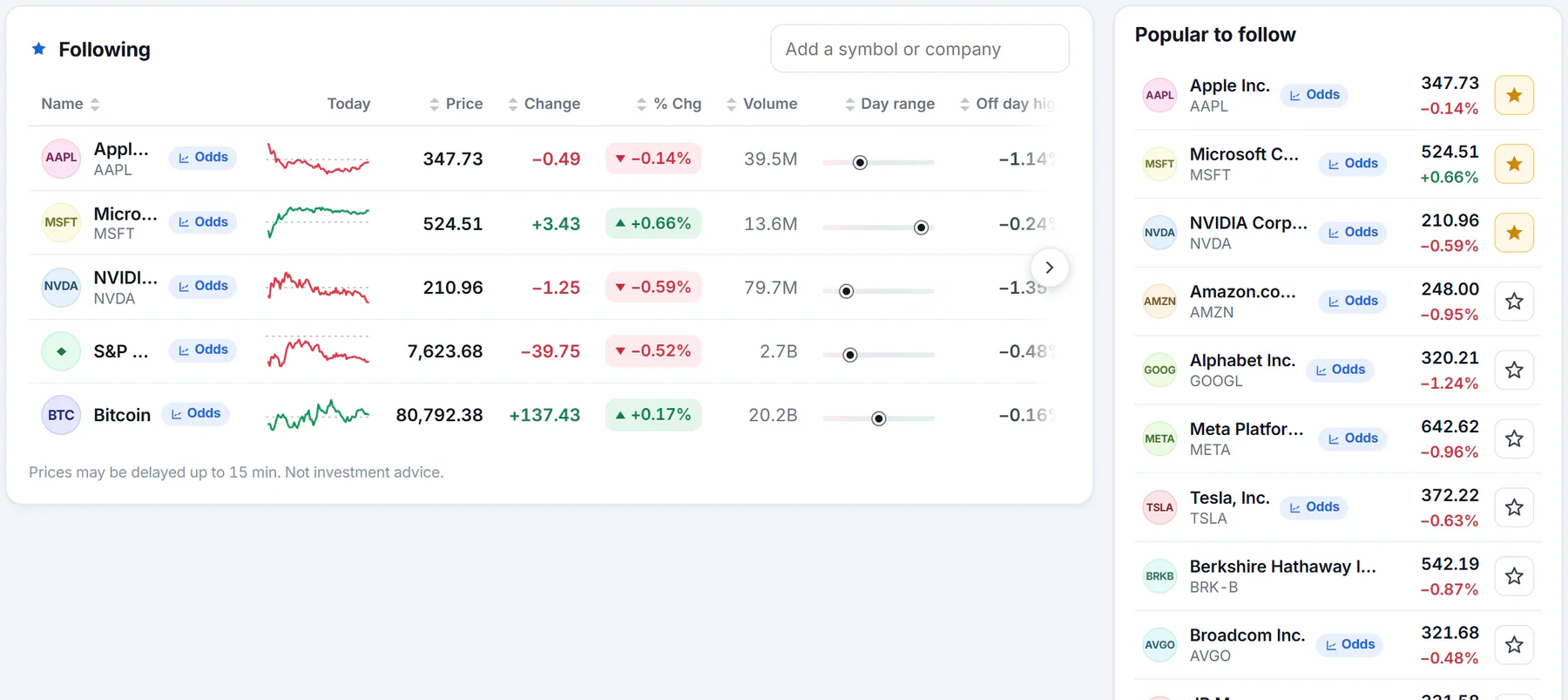Sort the table by Volume column

(x=761, y=104)
